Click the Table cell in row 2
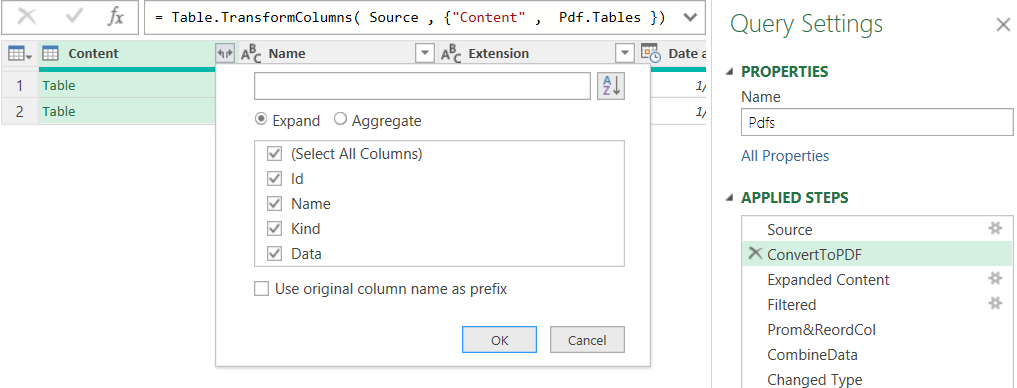This screenshot has width=1017, height=388. (x=127, y=112)
